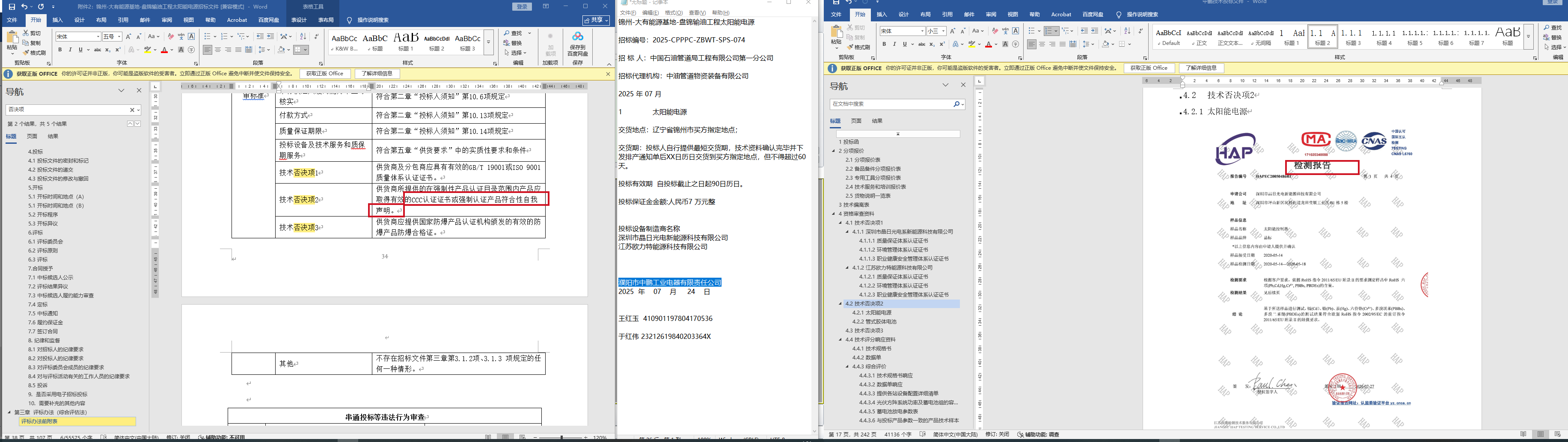Click 登录 sign-in button in 附件2 Word
The width and height of the screenshot is (1568, 442).
[x=522, y=7]
